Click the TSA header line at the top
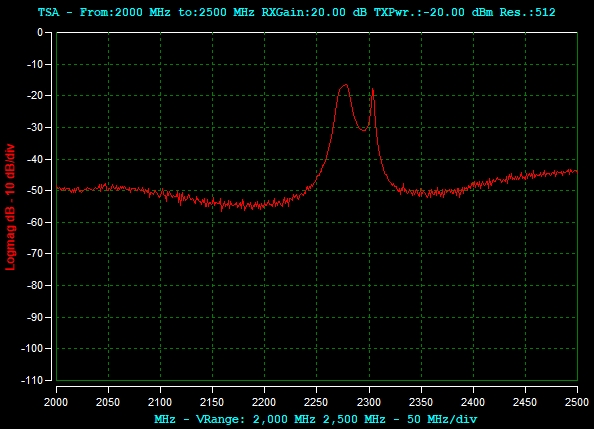The width and height of the screenshot is (594, 429). point(297,12)
